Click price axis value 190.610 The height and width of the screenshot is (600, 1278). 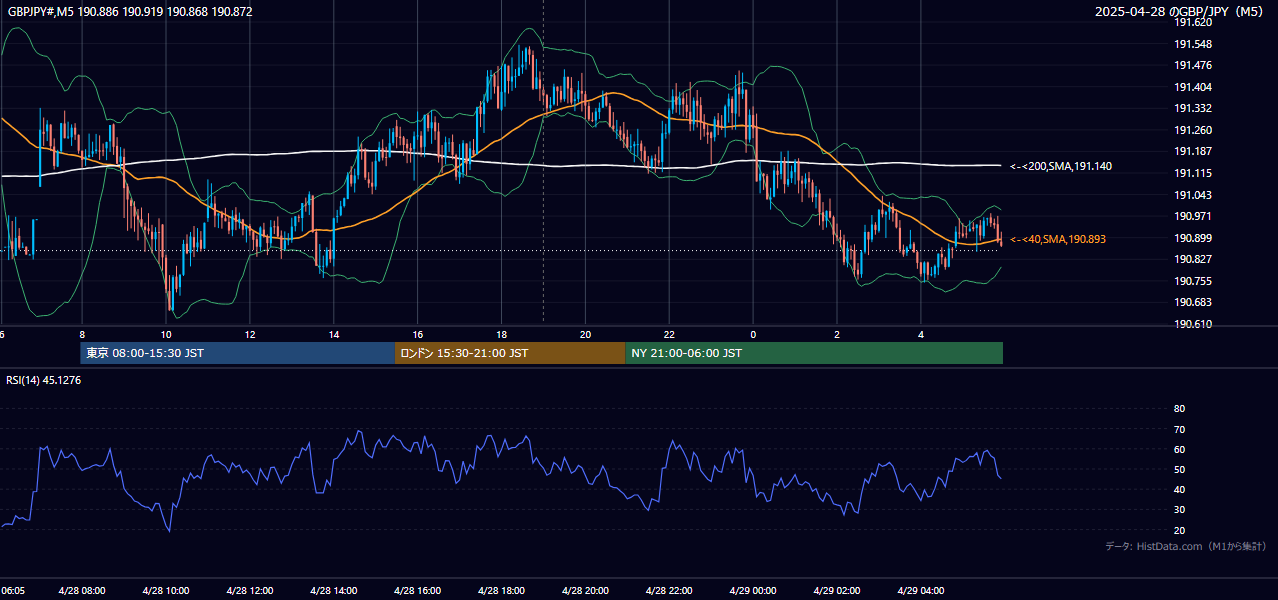[x=1193, y=325]
